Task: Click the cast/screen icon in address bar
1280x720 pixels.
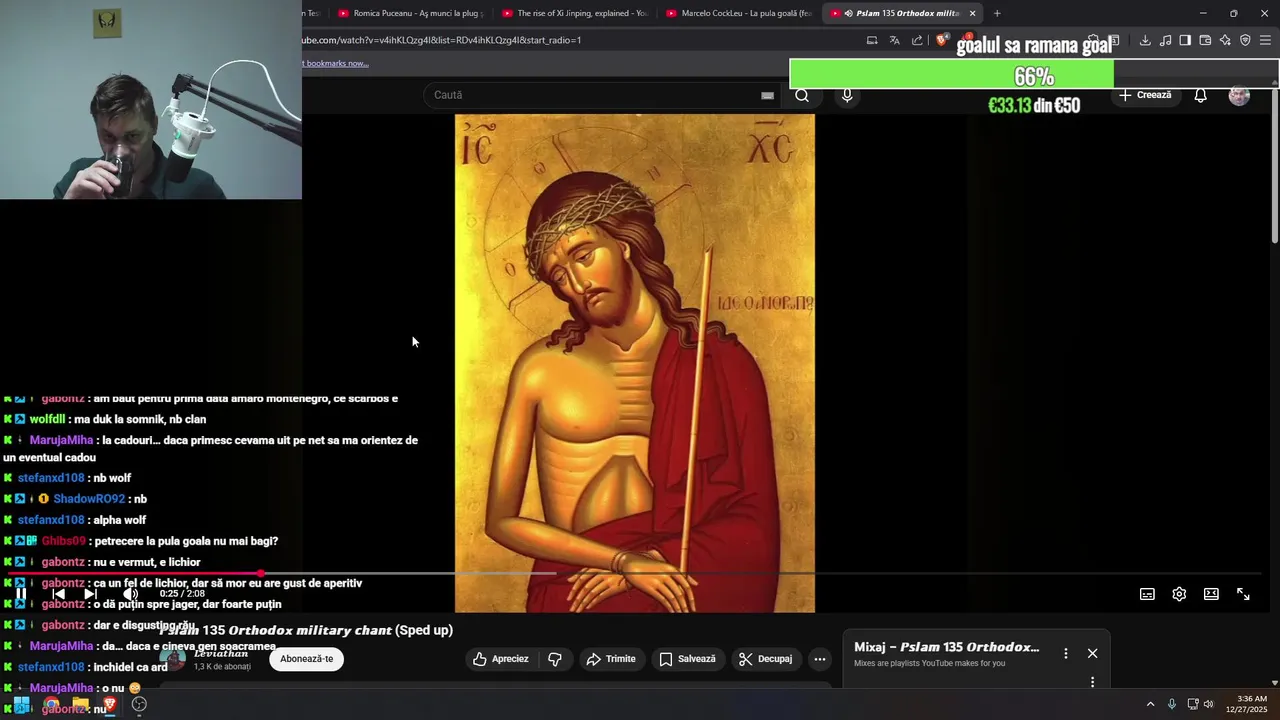Action: [872, 40]
